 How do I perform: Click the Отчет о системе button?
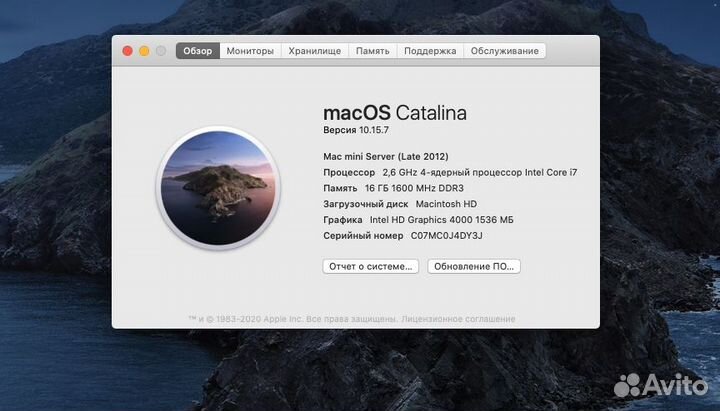coord(371,266)
